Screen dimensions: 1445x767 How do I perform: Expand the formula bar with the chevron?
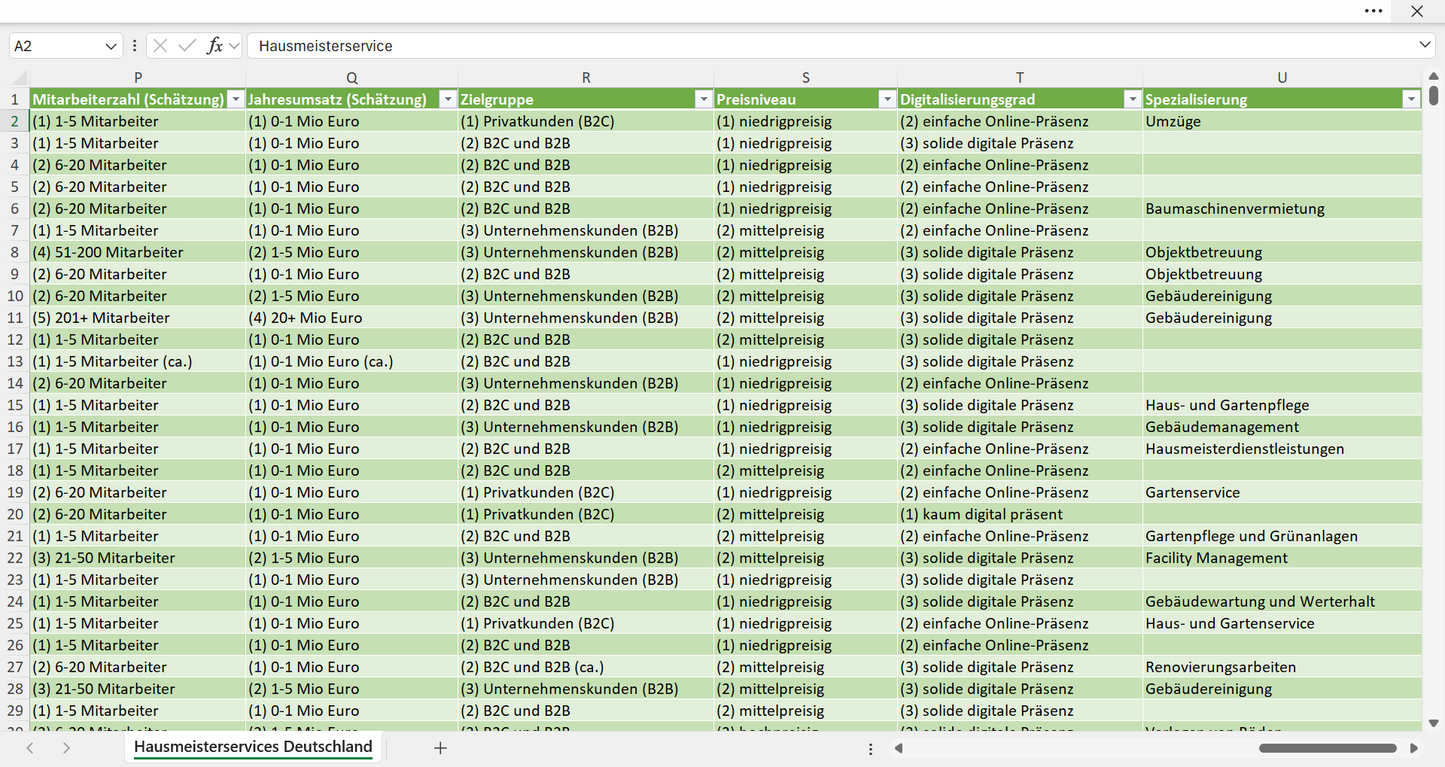coord(1425,46)
